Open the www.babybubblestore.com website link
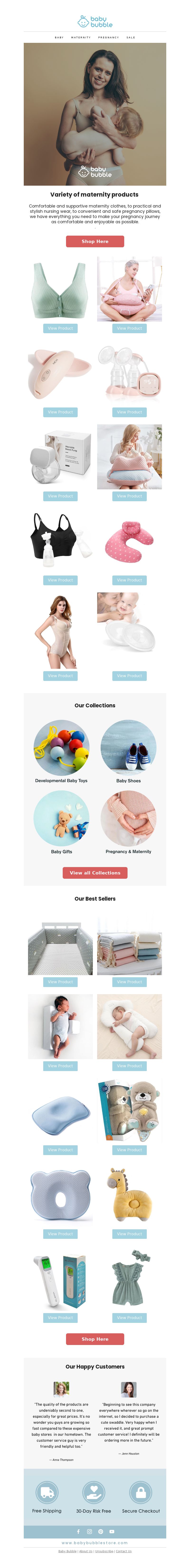 [95, 1543]
